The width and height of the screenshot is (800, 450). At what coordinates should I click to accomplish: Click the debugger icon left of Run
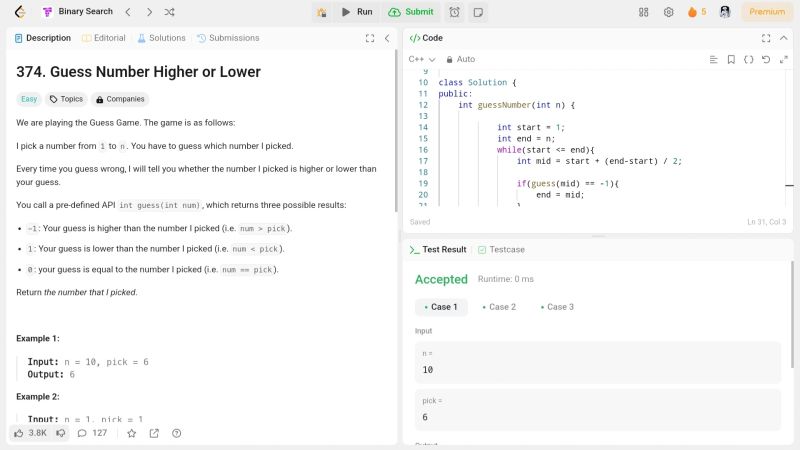pyautogui.click(x=321, y=12)
